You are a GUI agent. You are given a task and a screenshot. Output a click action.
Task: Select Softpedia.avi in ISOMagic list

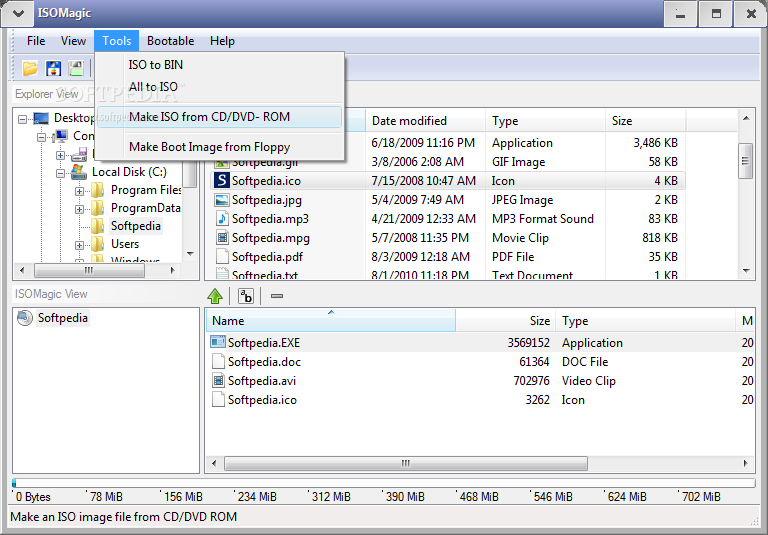click(262, 380)
